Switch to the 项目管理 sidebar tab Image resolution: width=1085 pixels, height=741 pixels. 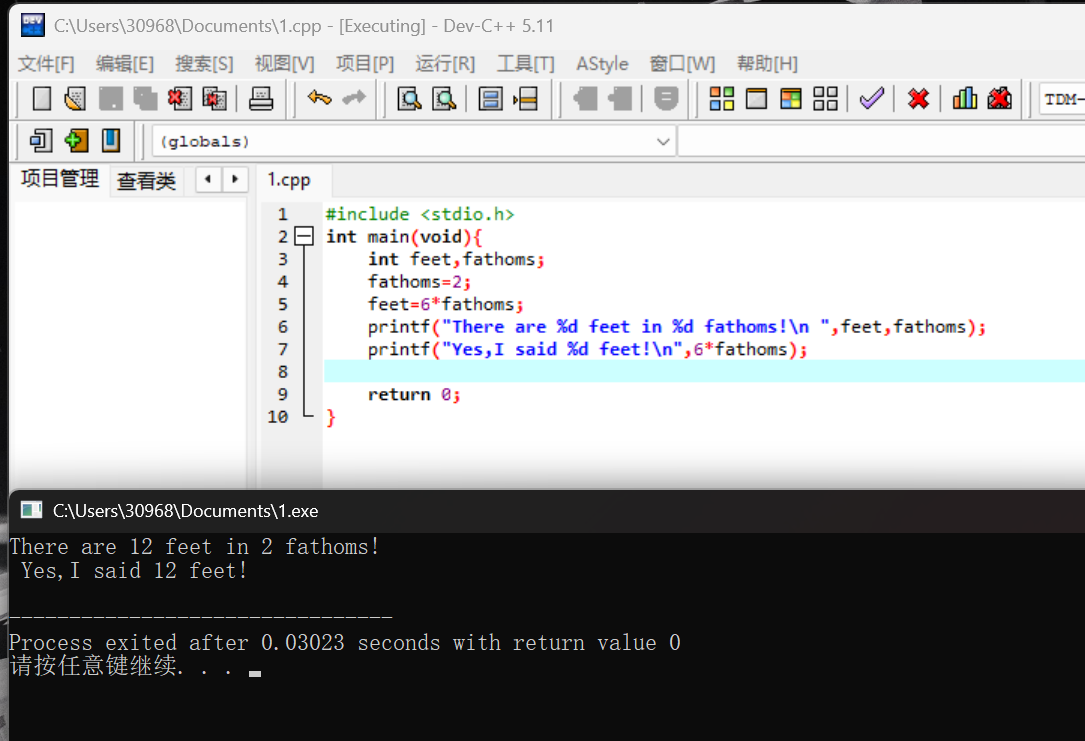[60, 179]
